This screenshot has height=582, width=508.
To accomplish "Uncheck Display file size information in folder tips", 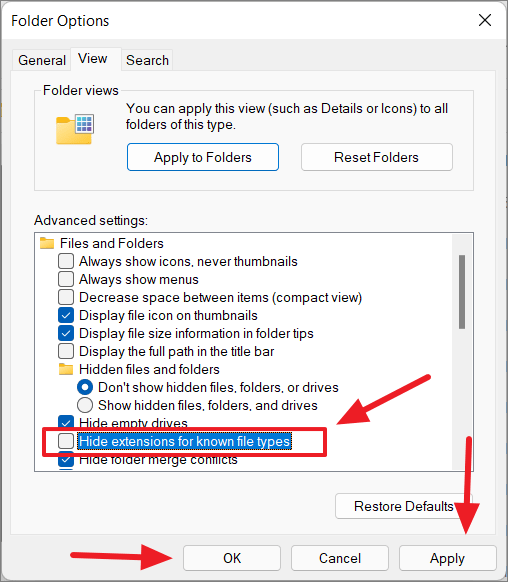I will tap(66, 333).
